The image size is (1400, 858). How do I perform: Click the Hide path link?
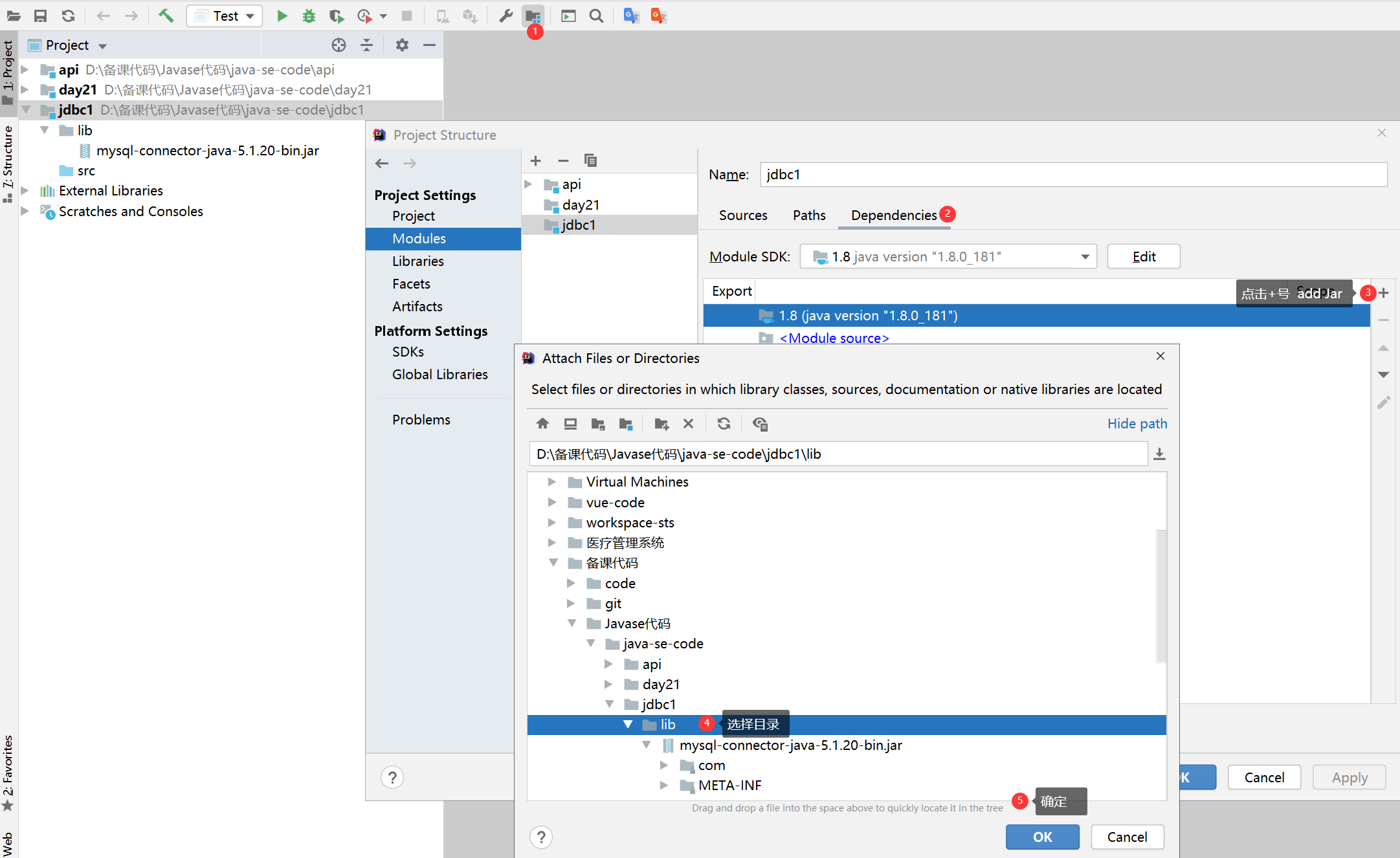(1137, 424)
